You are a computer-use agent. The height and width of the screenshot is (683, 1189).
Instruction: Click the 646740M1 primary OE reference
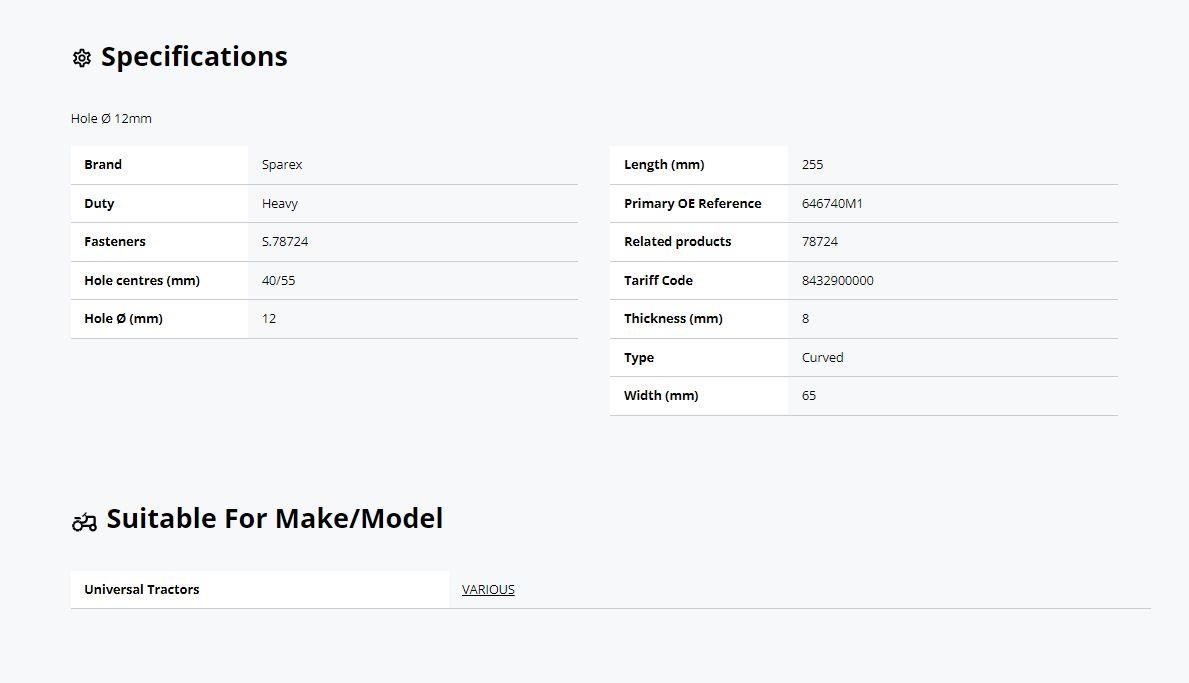coord(832,204)
